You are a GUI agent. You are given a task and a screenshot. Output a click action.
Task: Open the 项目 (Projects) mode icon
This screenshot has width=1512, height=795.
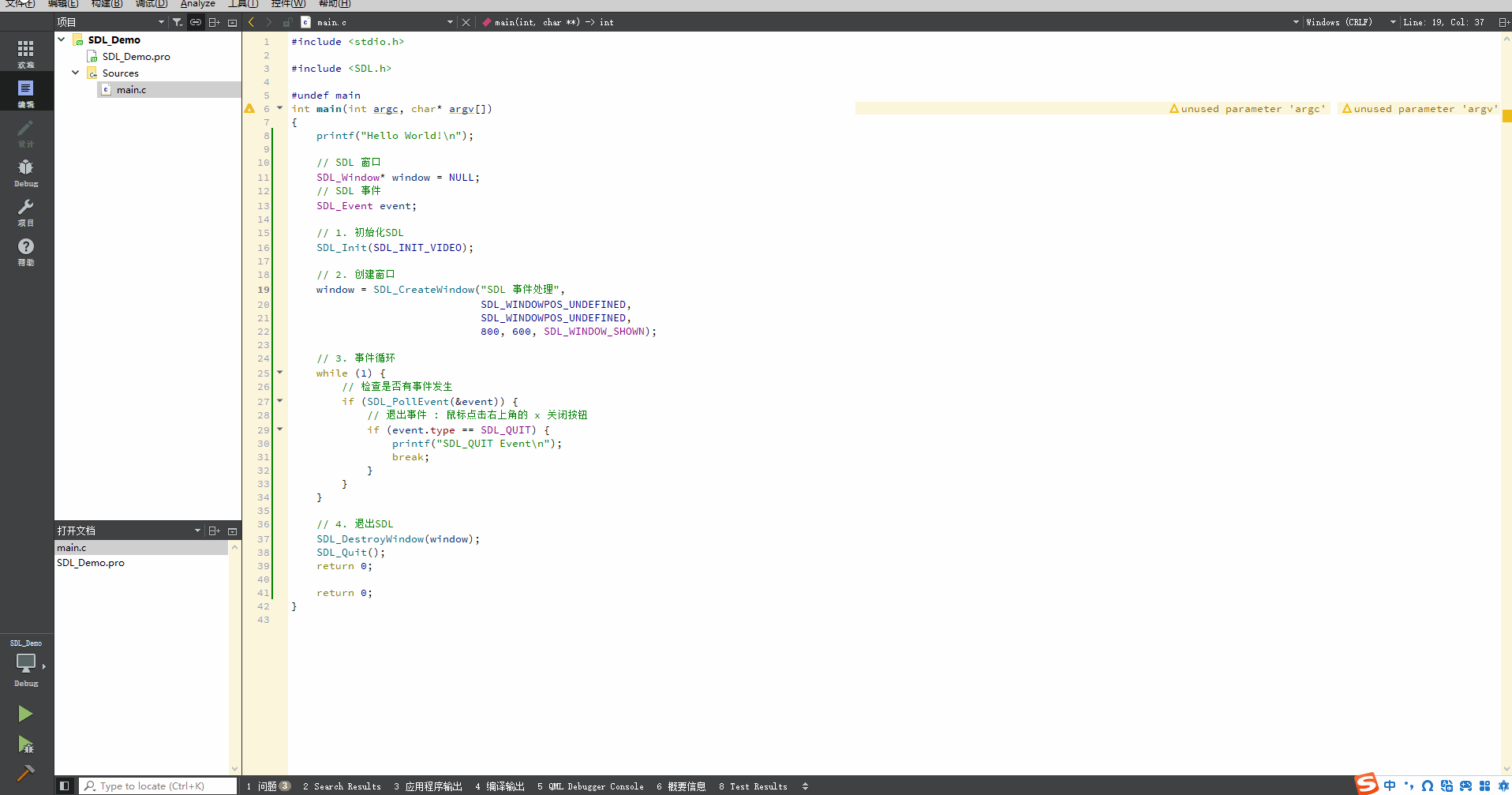click(26, 212)
